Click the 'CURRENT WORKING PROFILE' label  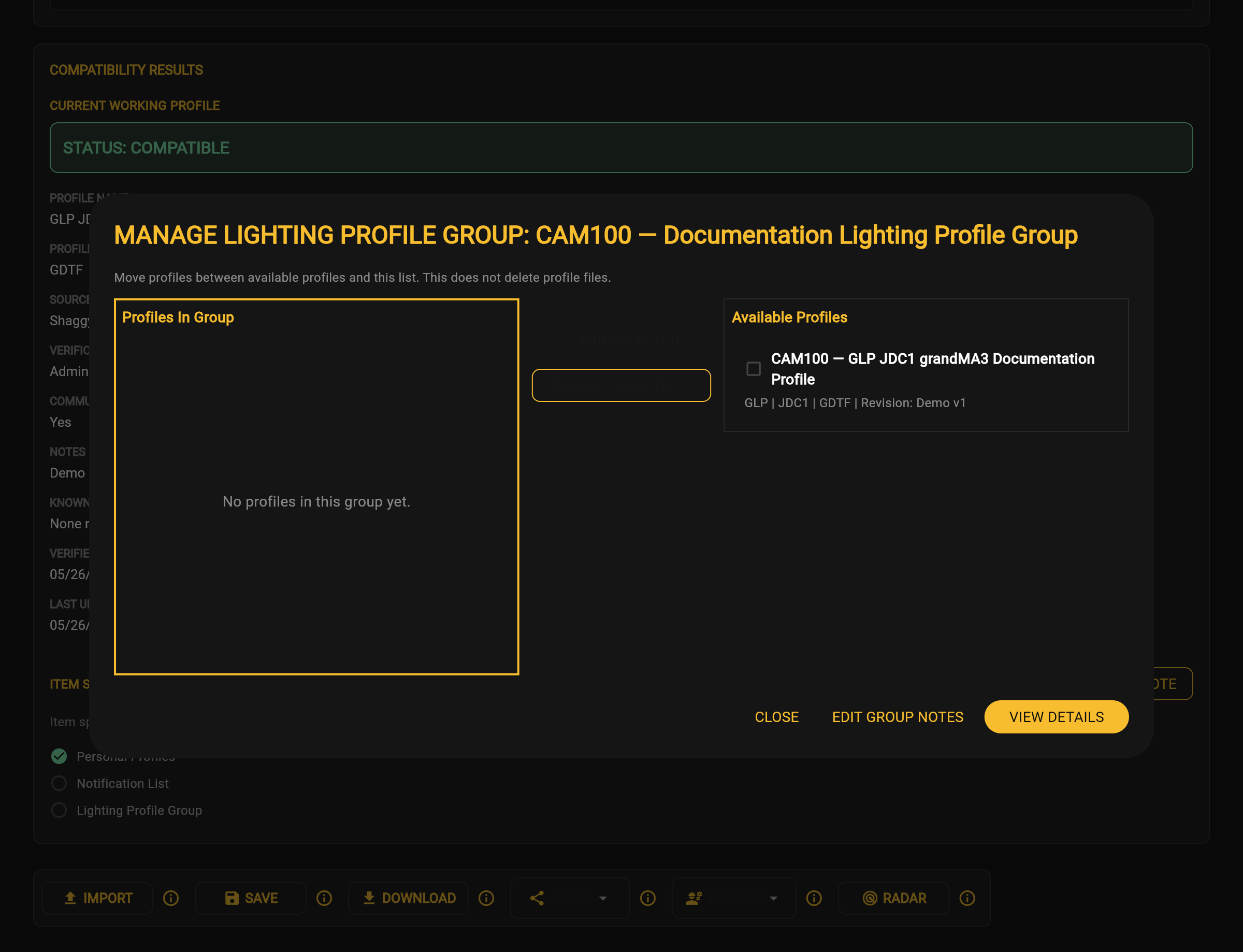[135, 105]
